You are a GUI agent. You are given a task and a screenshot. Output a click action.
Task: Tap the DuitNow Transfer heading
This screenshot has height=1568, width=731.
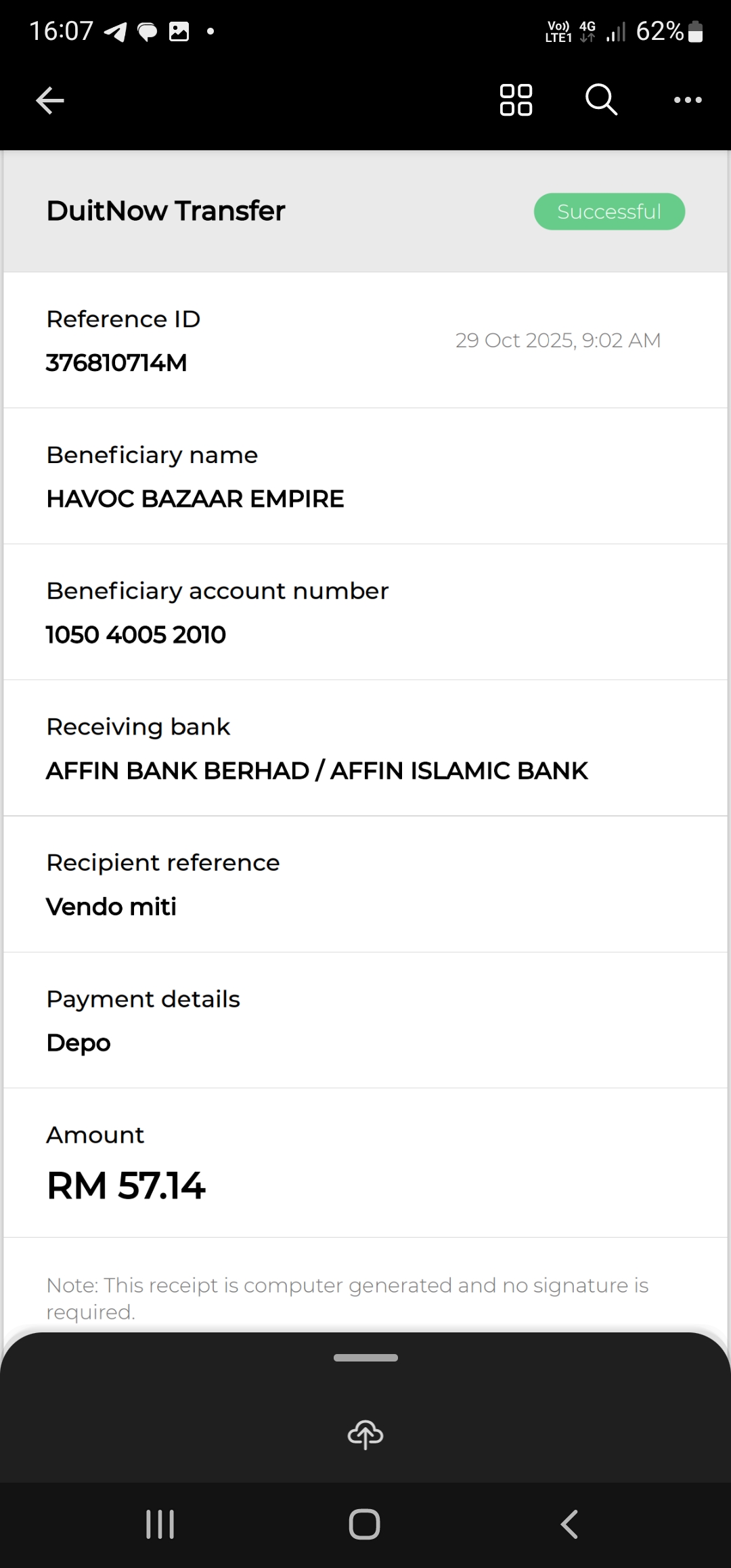(166, 211)
